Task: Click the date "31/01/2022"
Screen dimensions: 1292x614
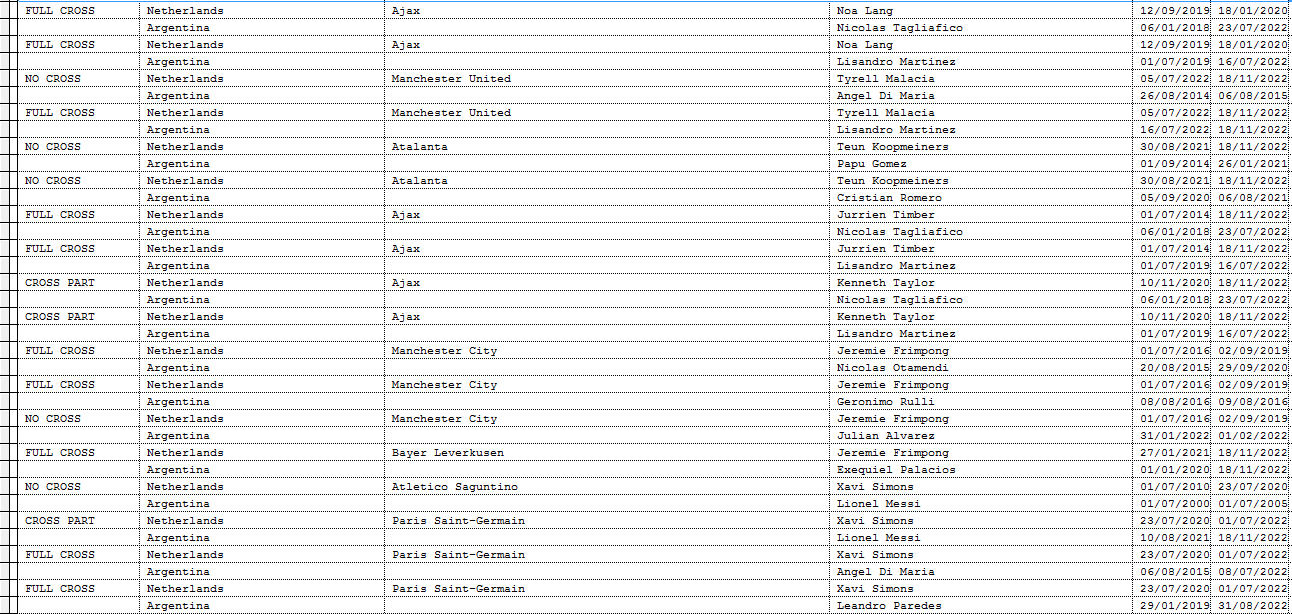Action: pyautogui.click(x=1175, y=436)
